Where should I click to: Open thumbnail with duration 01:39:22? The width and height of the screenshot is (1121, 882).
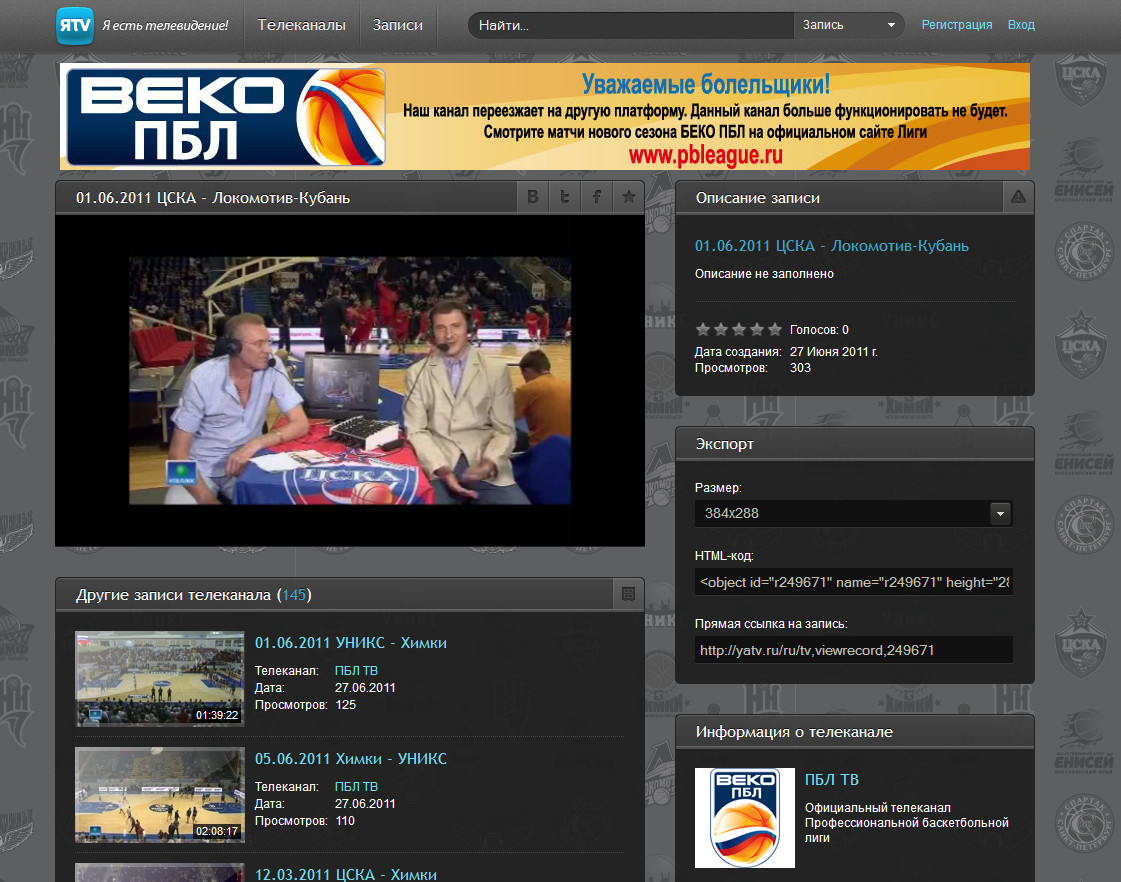point(159,679)
